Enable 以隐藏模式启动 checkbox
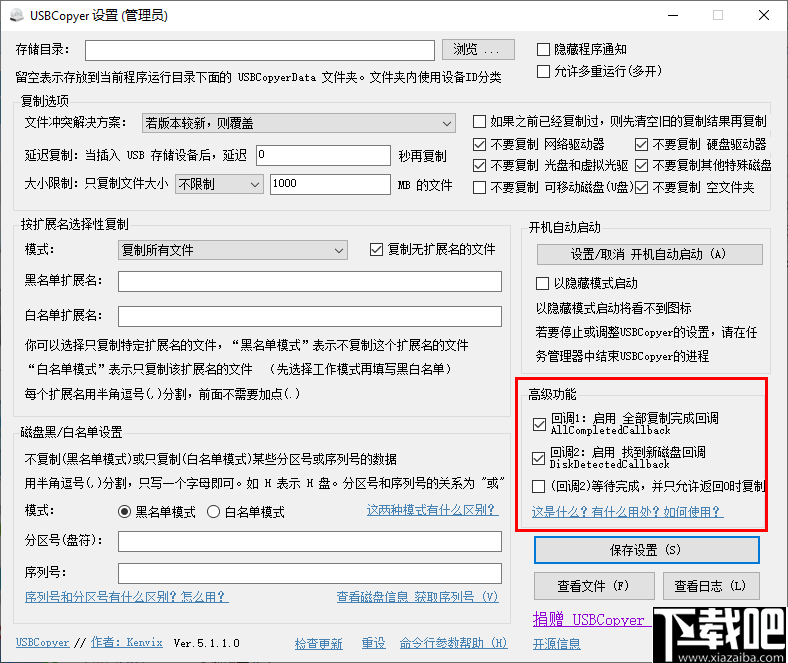 [542, 283]
